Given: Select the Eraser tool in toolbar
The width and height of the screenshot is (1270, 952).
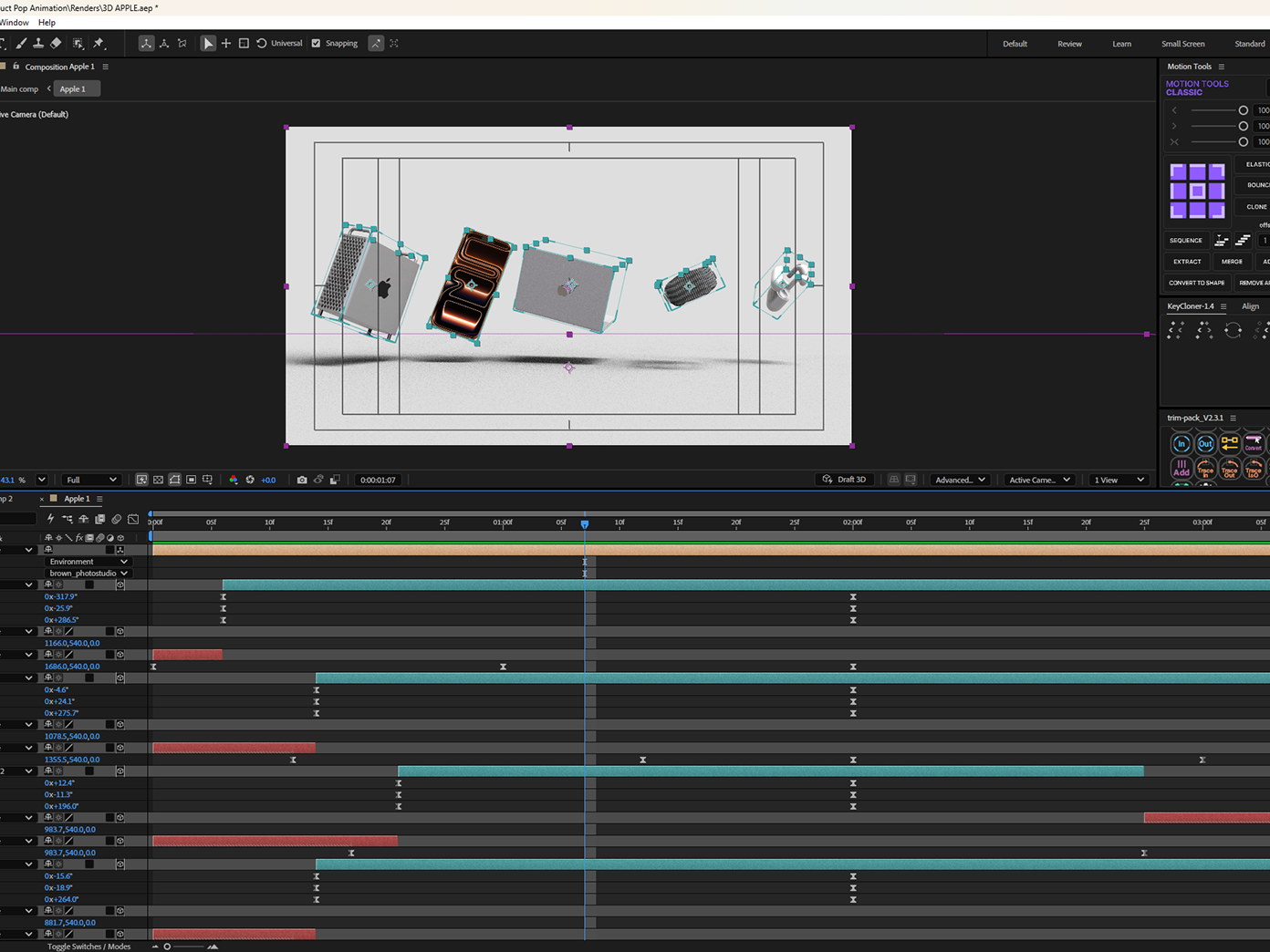Looking at the screenshot, I should coord(56,43).
